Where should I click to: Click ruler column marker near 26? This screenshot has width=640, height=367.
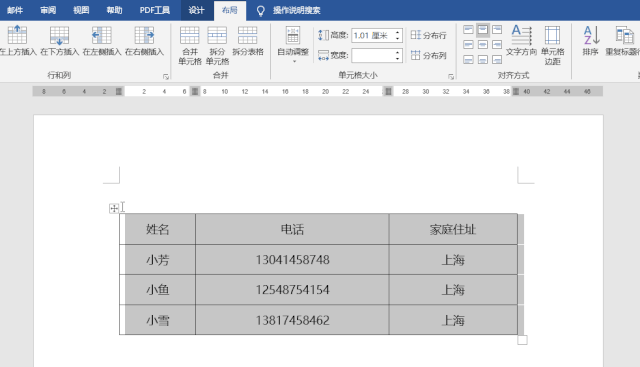tap(388, 91)
